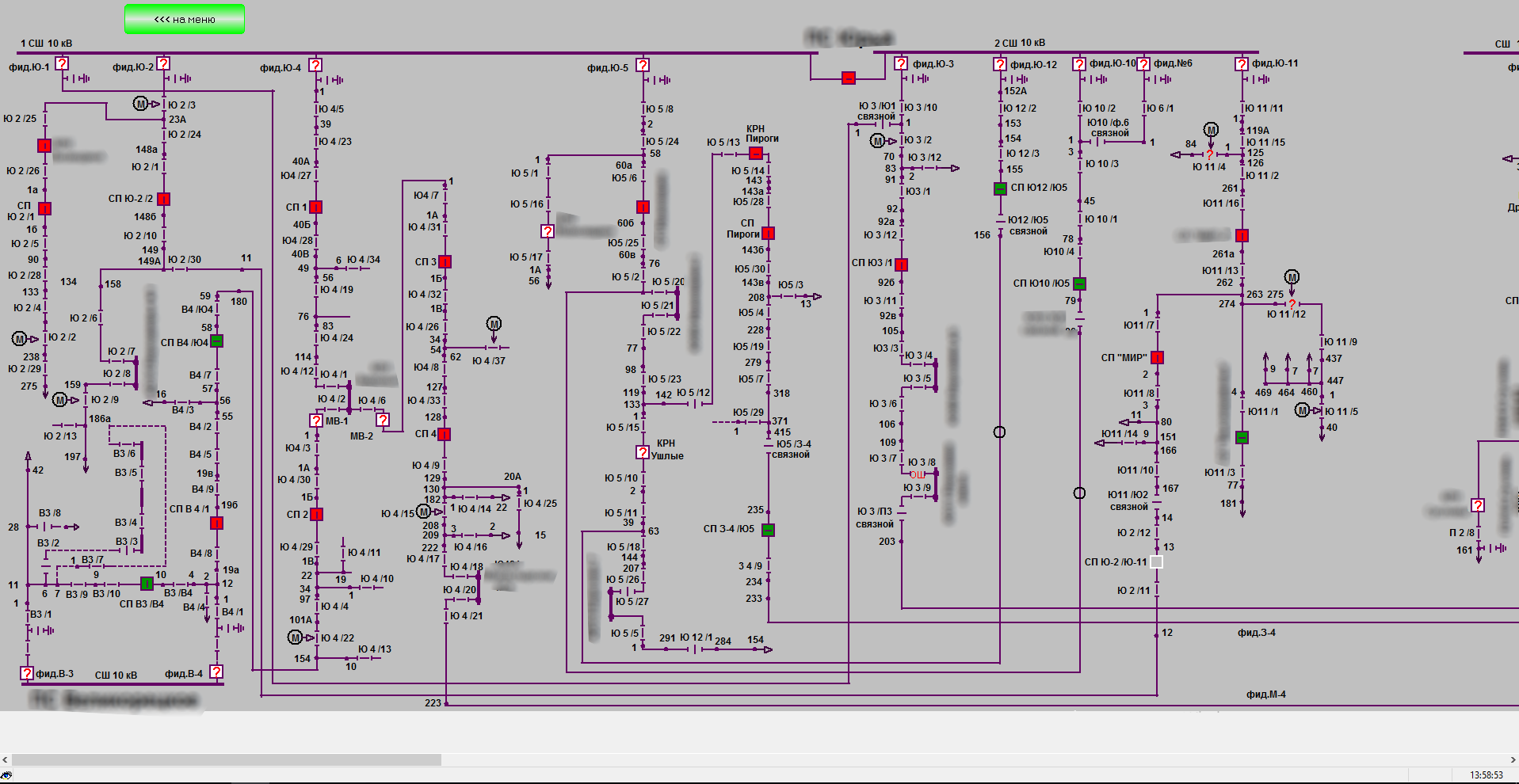Click the M circle above Ю 11/12
The height and width of the screenshot is (784, 1519).
click(1292, 277)
